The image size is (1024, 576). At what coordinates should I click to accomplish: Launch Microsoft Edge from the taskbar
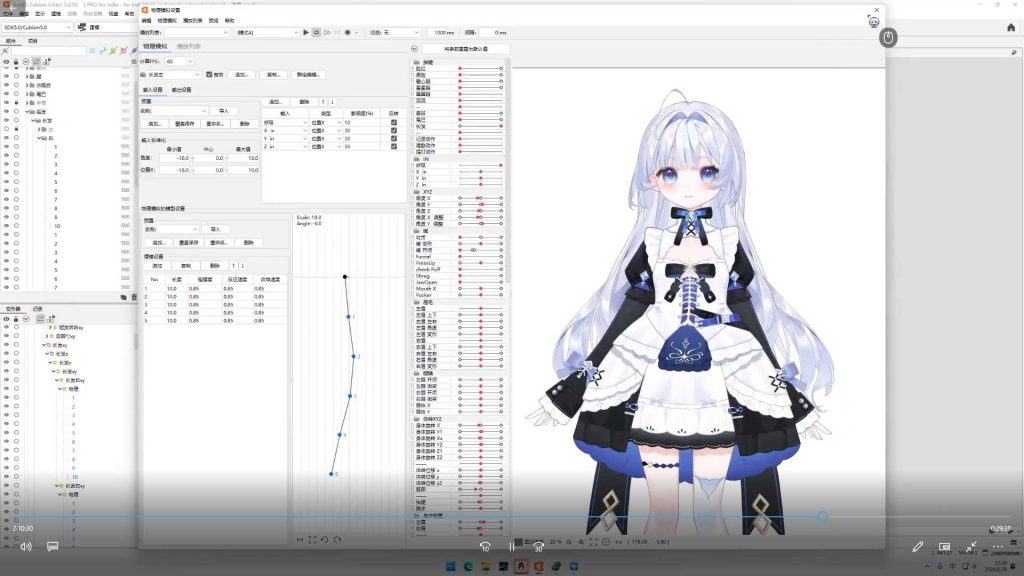point(468,566)
